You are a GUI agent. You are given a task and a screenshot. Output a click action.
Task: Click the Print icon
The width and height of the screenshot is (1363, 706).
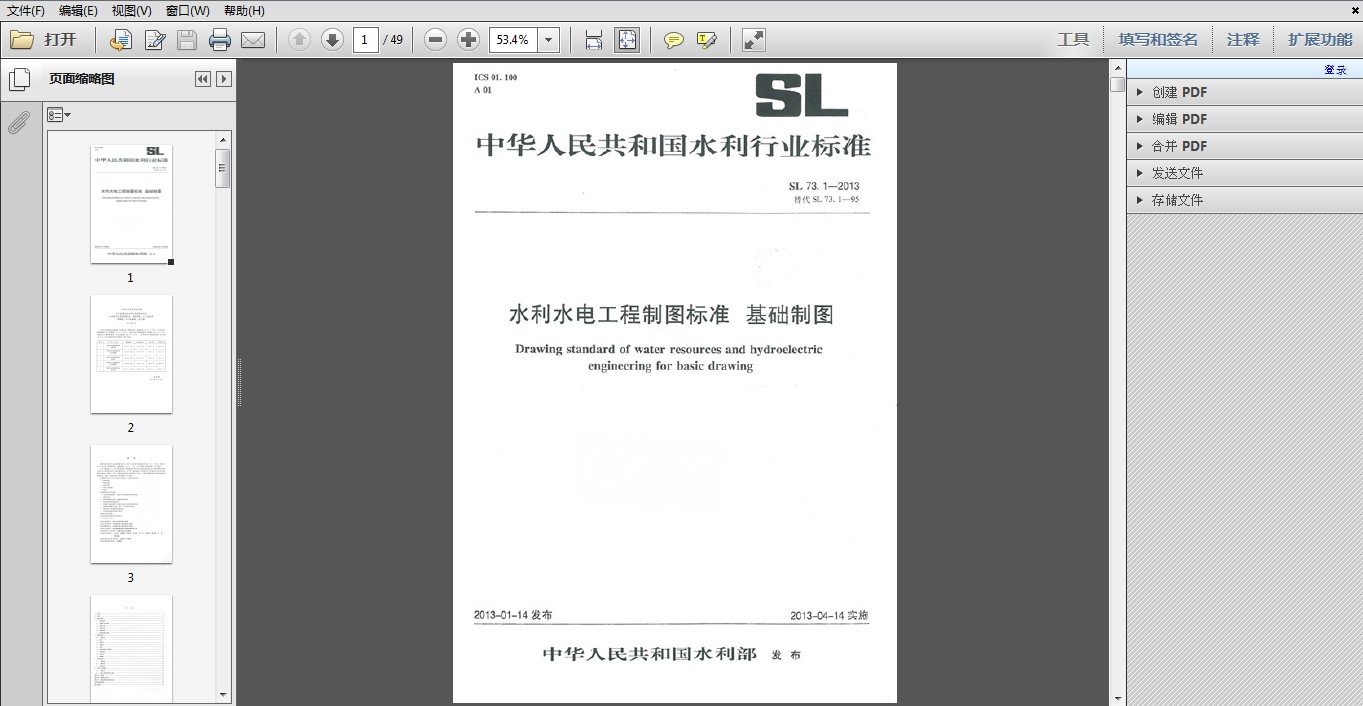point(220,40)
